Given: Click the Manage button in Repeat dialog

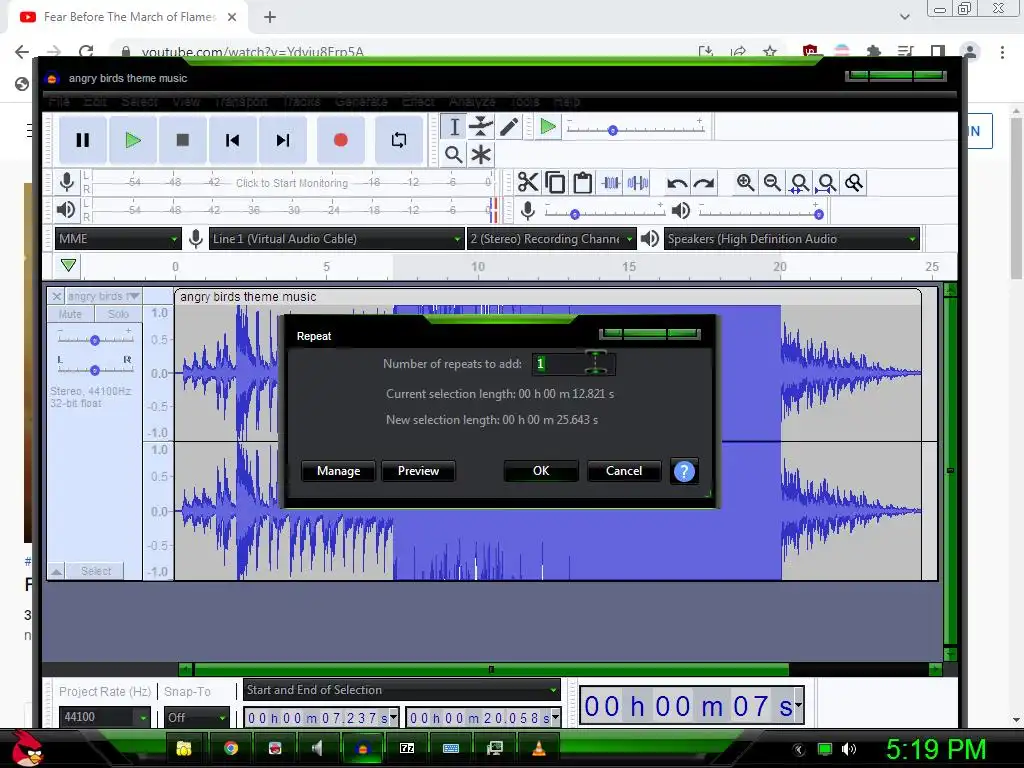Looking at the screenshot, I should 338,471.
